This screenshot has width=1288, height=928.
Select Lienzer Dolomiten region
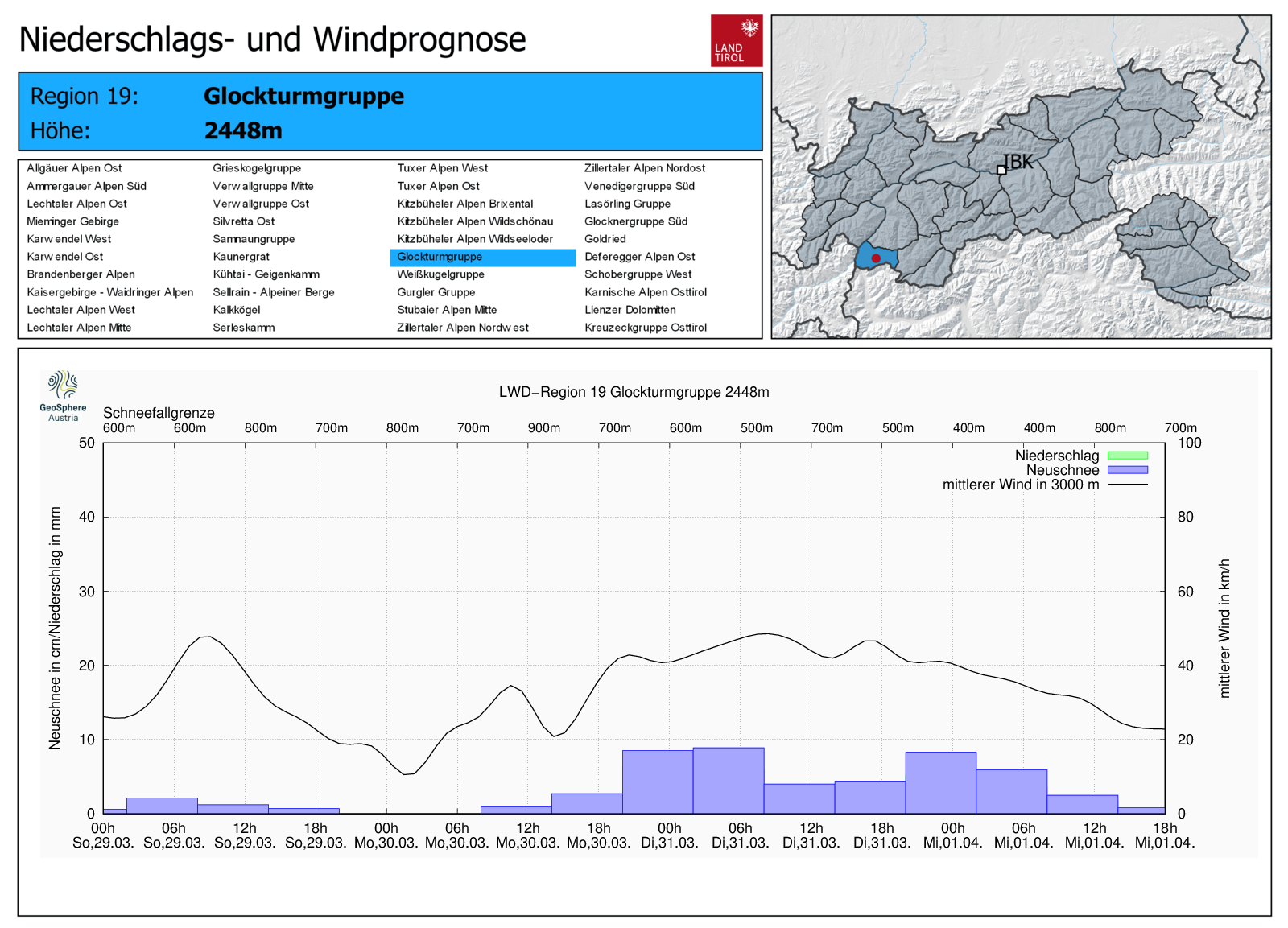[630, 310]
